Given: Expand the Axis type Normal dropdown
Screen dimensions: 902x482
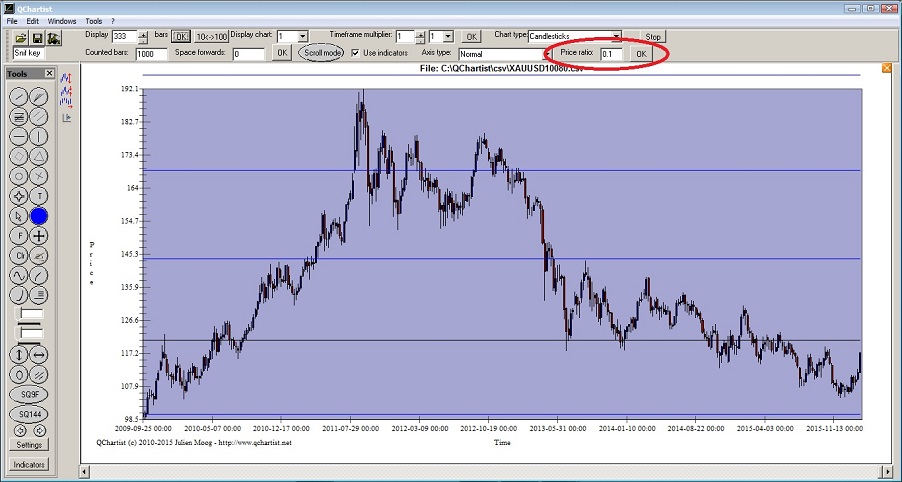Looking at the screenshot, I should pos(500,54).
